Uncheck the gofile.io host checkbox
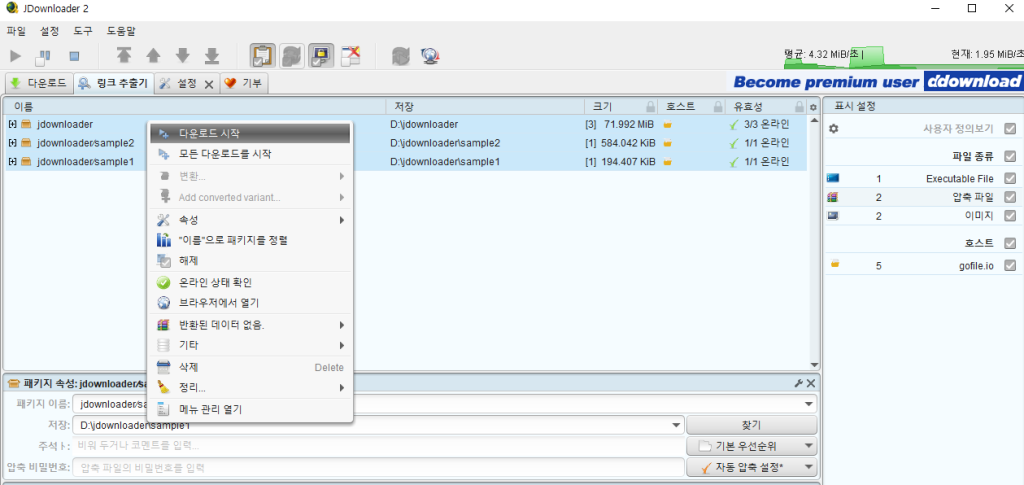 (x=1010, y=266)
